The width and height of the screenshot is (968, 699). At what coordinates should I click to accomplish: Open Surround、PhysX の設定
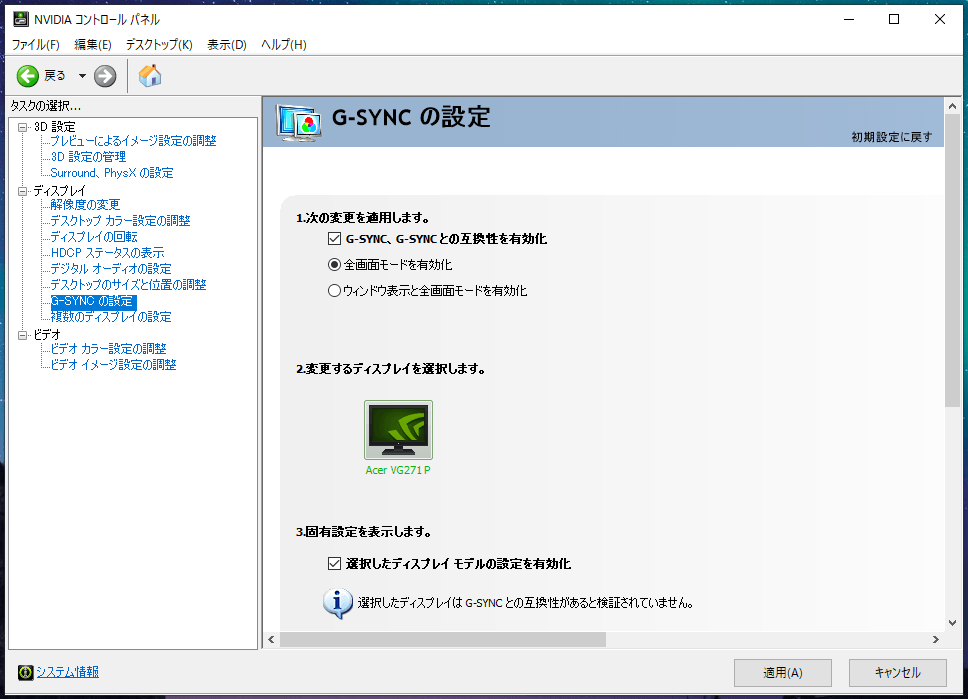click(x=112, y=173)
